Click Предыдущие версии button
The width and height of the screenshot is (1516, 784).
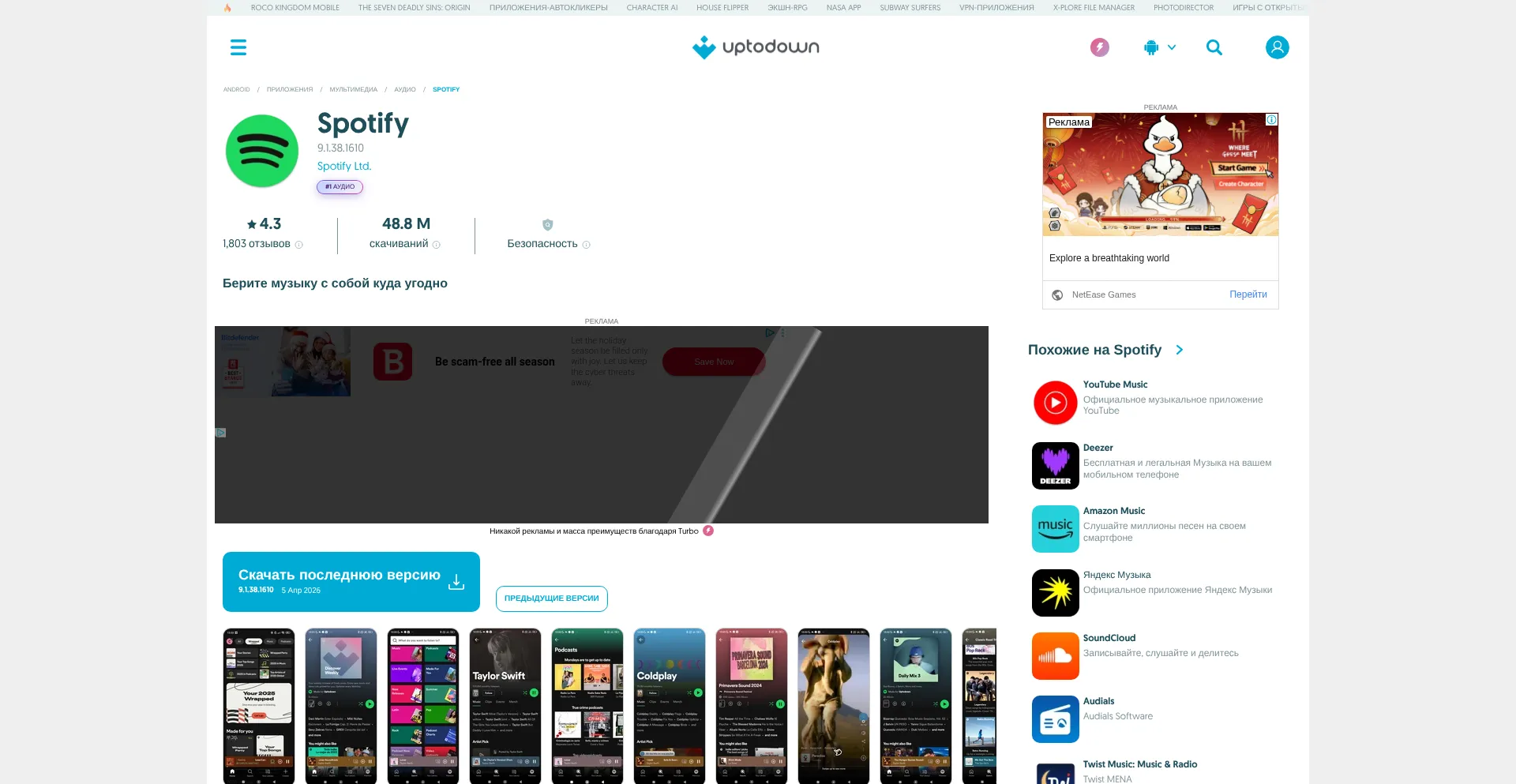click(x=552, y=598)
